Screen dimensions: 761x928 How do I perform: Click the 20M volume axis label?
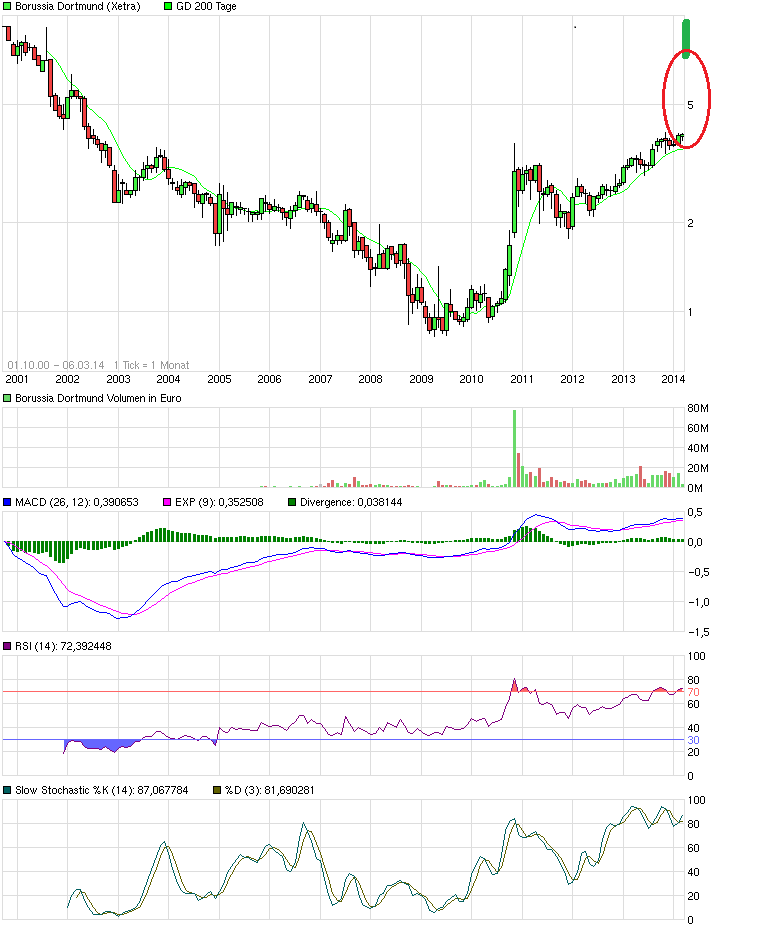coord(698,469)
